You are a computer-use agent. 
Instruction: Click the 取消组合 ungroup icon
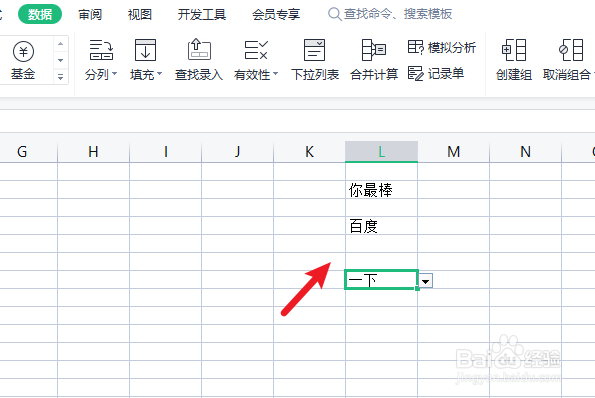[571, 50]
